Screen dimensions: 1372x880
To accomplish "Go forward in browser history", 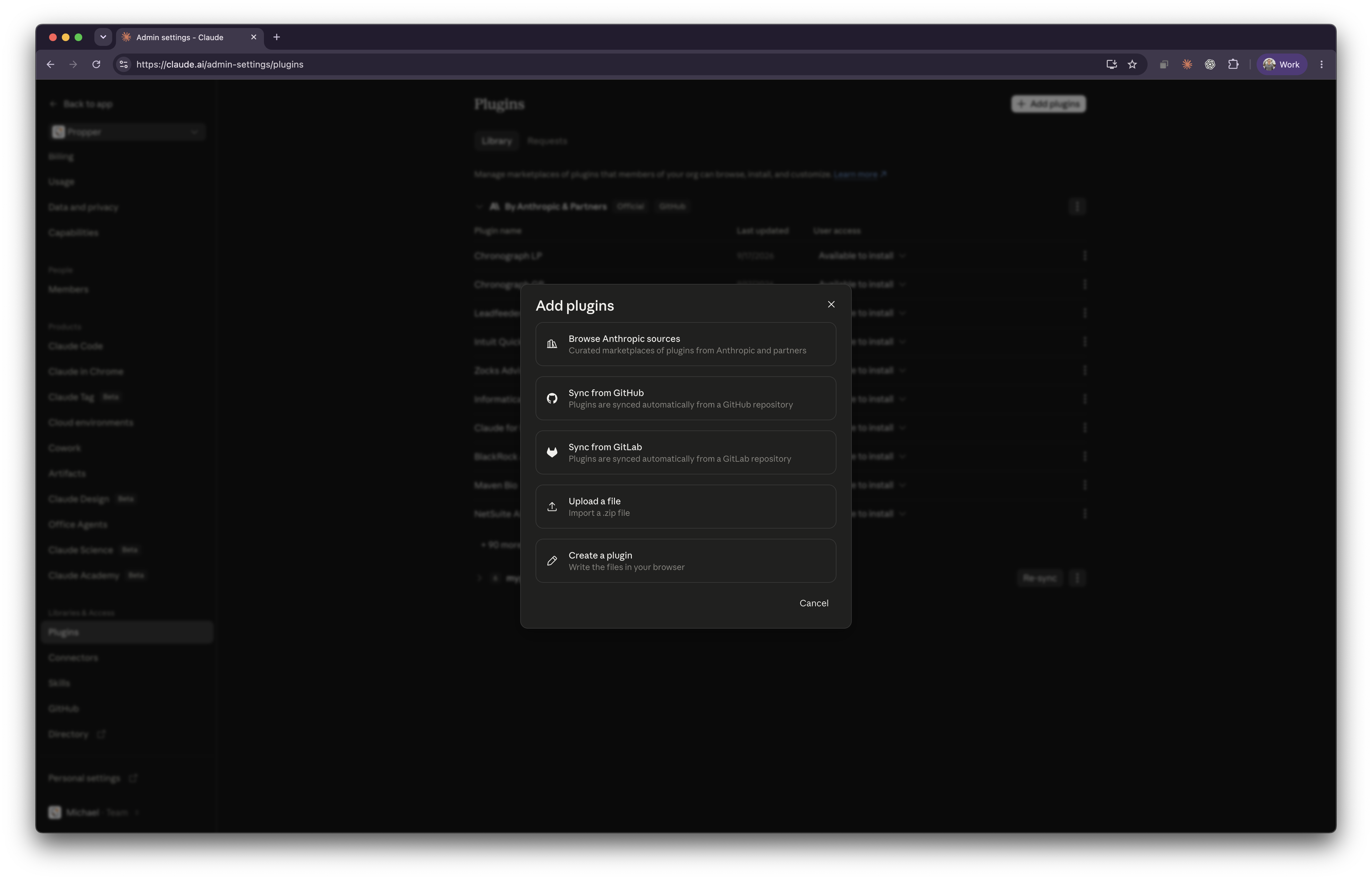I will 73,65.
